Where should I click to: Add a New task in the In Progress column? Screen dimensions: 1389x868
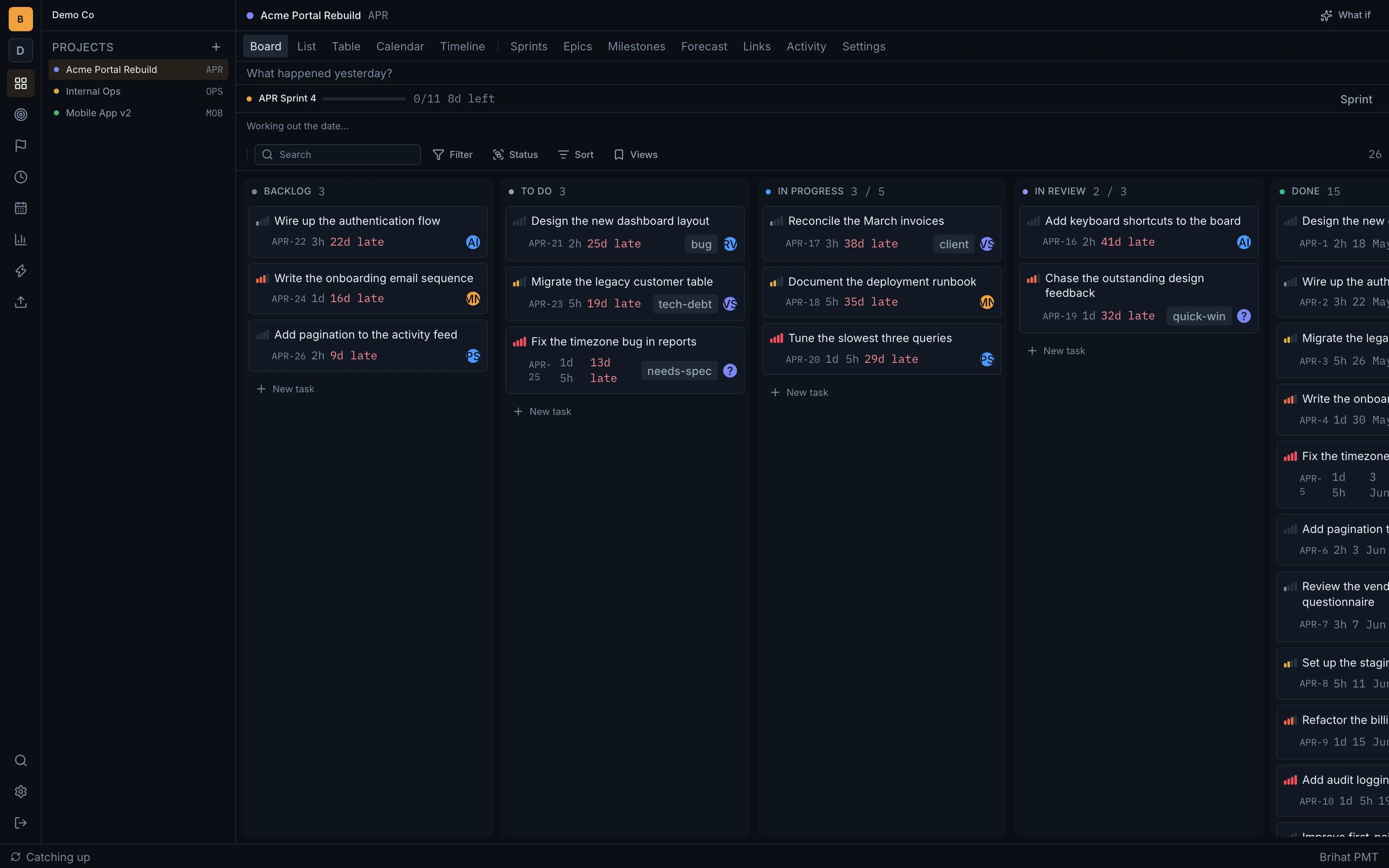[800, 393]
